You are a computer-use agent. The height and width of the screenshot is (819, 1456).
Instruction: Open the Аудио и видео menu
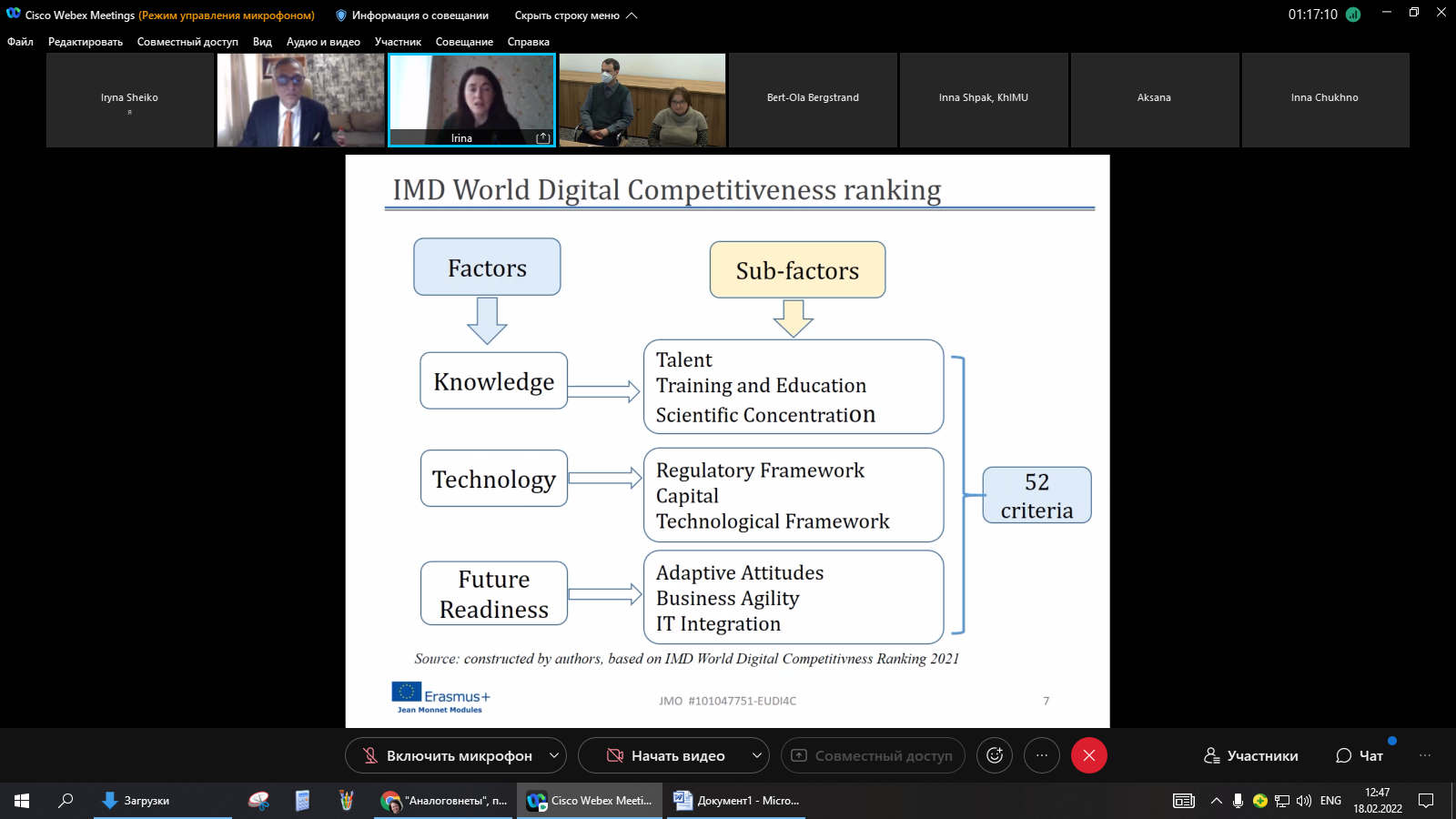(x=323, y=42)
